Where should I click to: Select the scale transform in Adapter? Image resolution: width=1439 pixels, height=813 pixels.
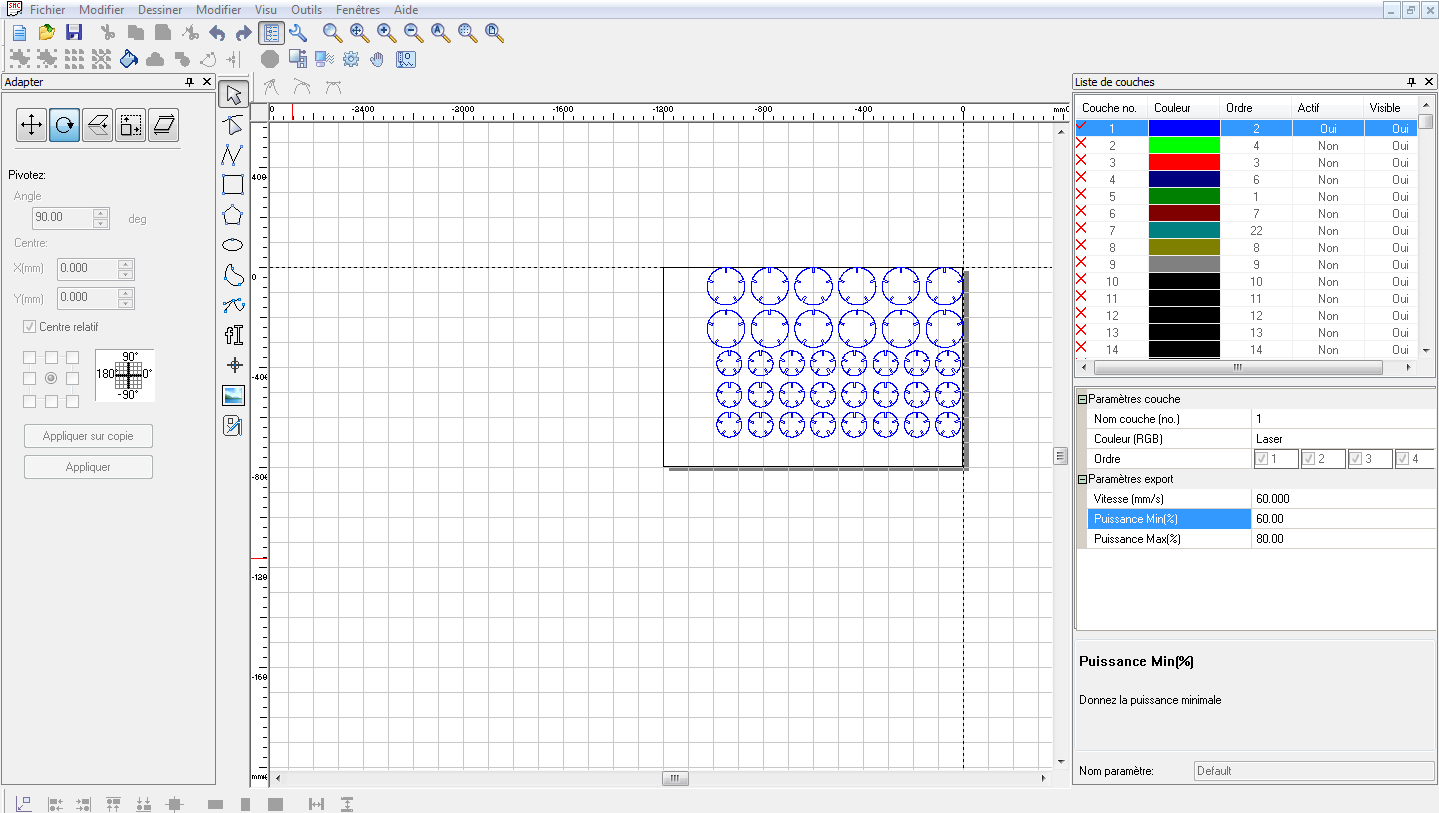click(130, 125)
